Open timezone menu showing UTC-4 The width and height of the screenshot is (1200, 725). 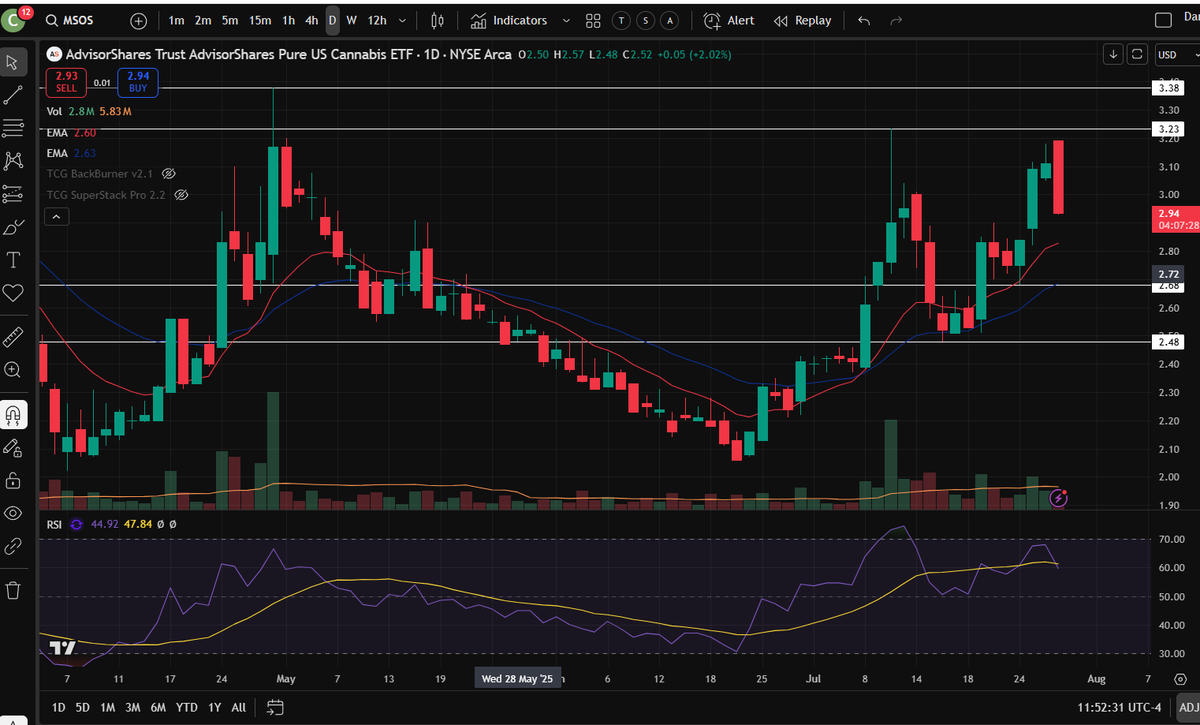pos(1121,707)
